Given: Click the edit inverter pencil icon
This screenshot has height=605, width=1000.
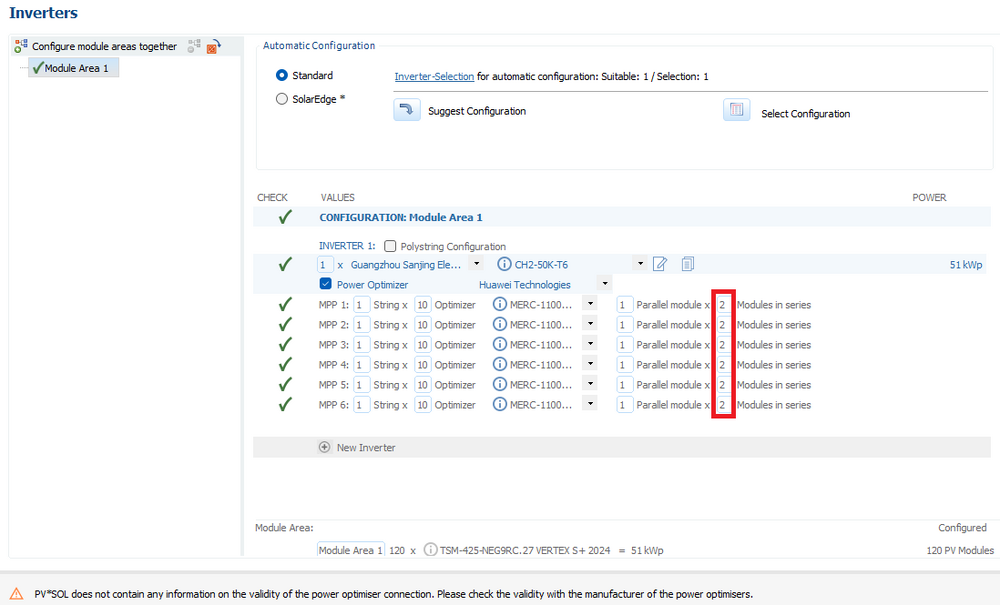Looking at the screenshot, I should (660, 264).
